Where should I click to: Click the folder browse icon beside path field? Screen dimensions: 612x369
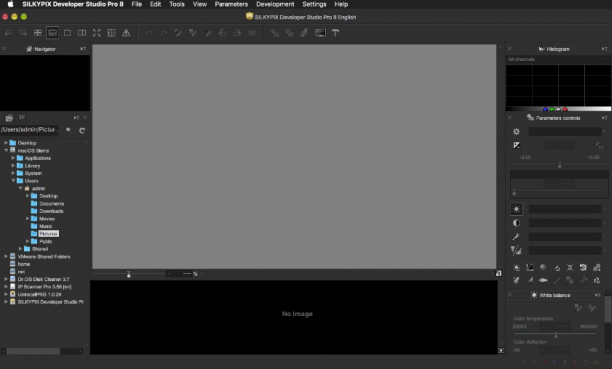68,130
